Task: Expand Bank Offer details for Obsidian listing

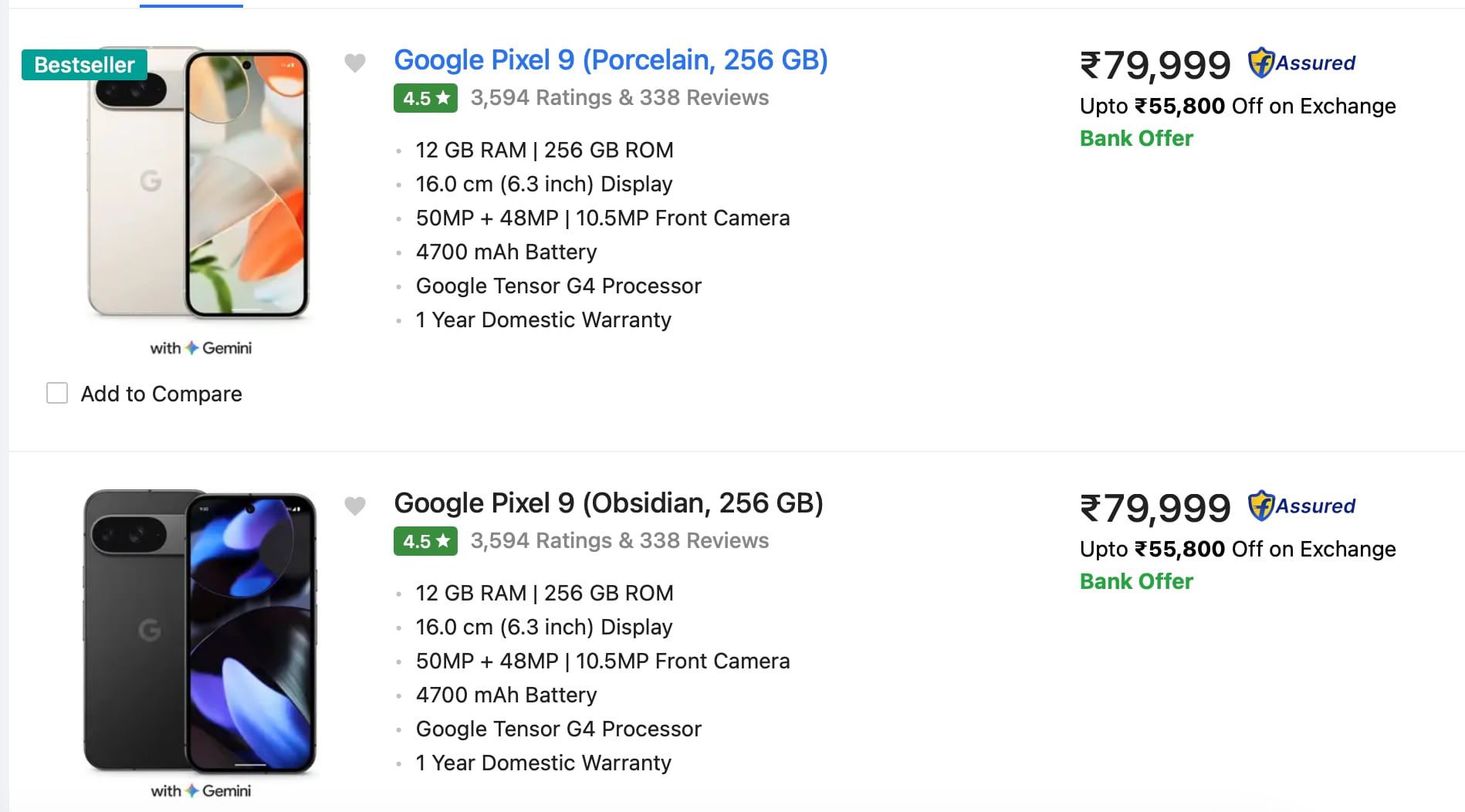Action: (1135, 581)
